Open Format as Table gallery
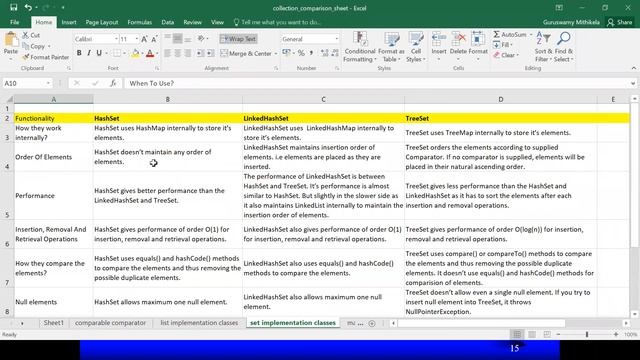The width and height of the screenshot is (640, 360). pyautogui.click(x=391, y=47)
